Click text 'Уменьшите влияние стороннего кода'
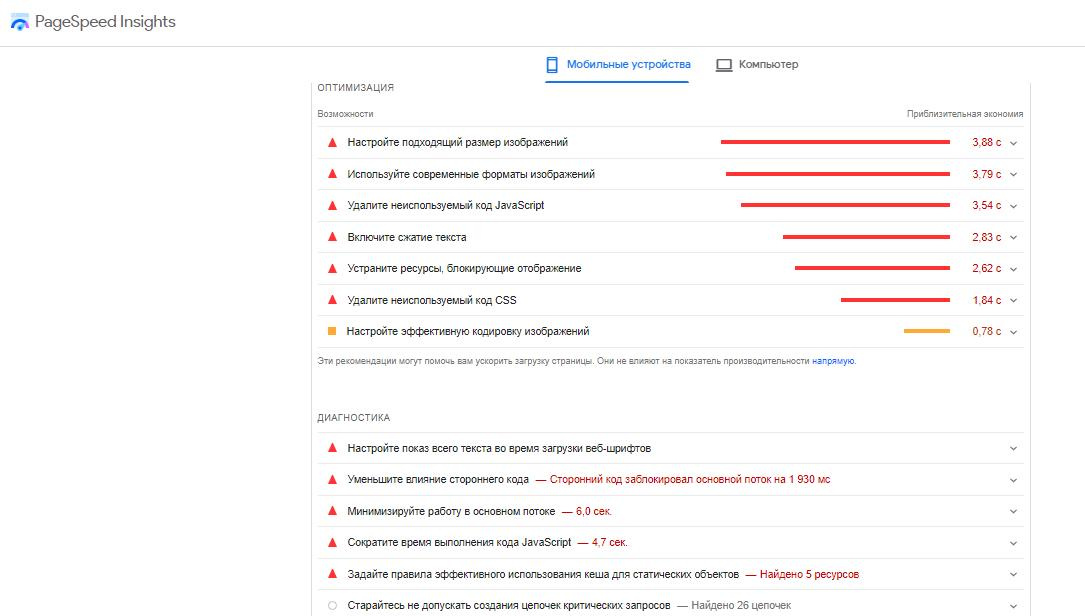The height and width of the screenshot is (616, 1085). pos(438,479)
